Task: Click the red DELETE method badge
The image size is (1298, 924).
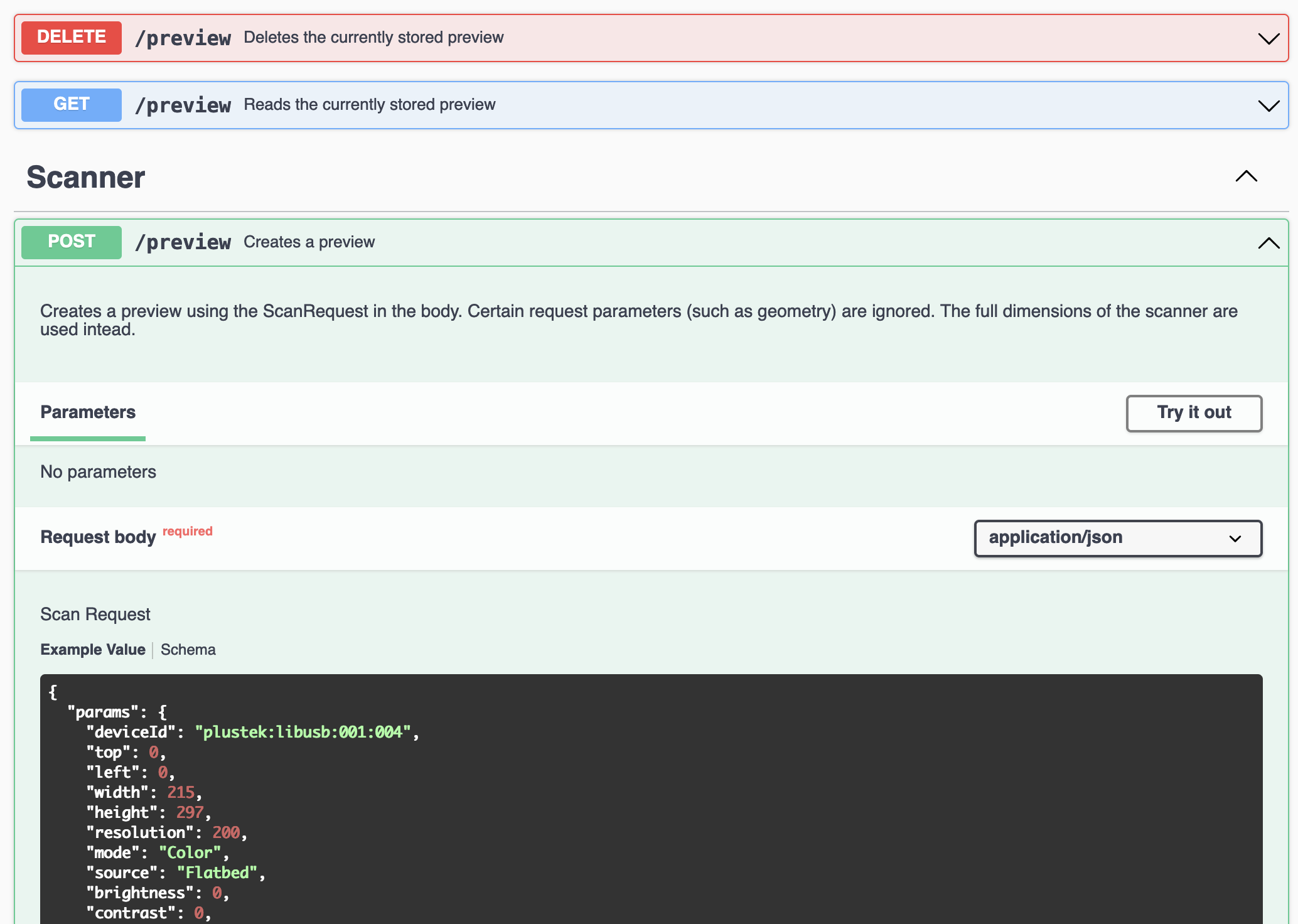Action: [x=72, y=38]
